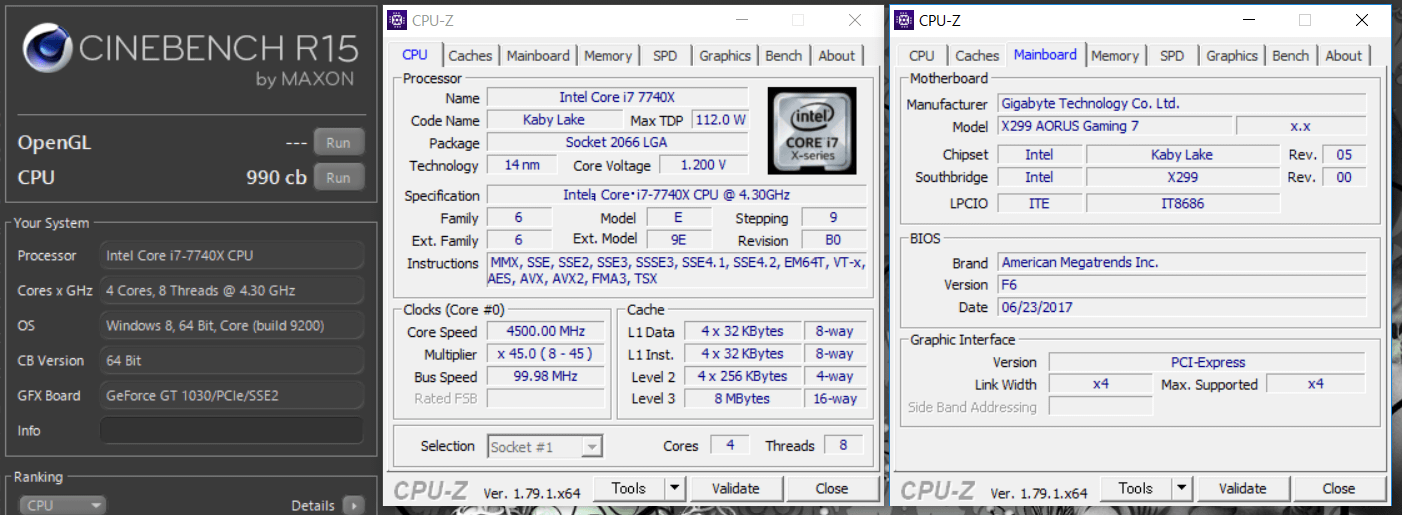The width and height of the screenshot is (1402, 515).
Task: Open Tools dropdown arrow in right CPU-Z window
Action: click(1182, 489)
